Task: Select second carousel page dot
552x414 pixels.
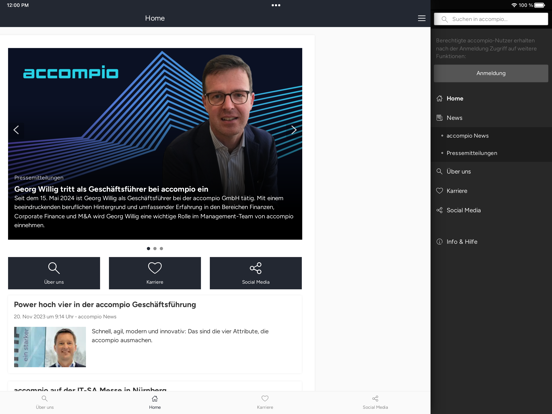Action: coord(155,249)
